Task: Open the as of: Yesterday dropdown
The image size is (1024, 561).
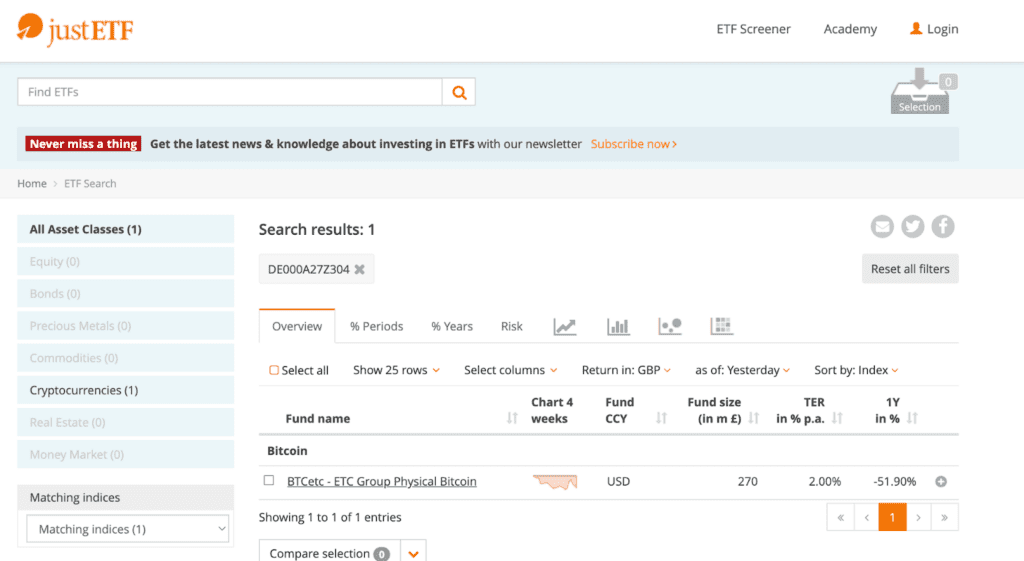Action: [x=743, y=370]
